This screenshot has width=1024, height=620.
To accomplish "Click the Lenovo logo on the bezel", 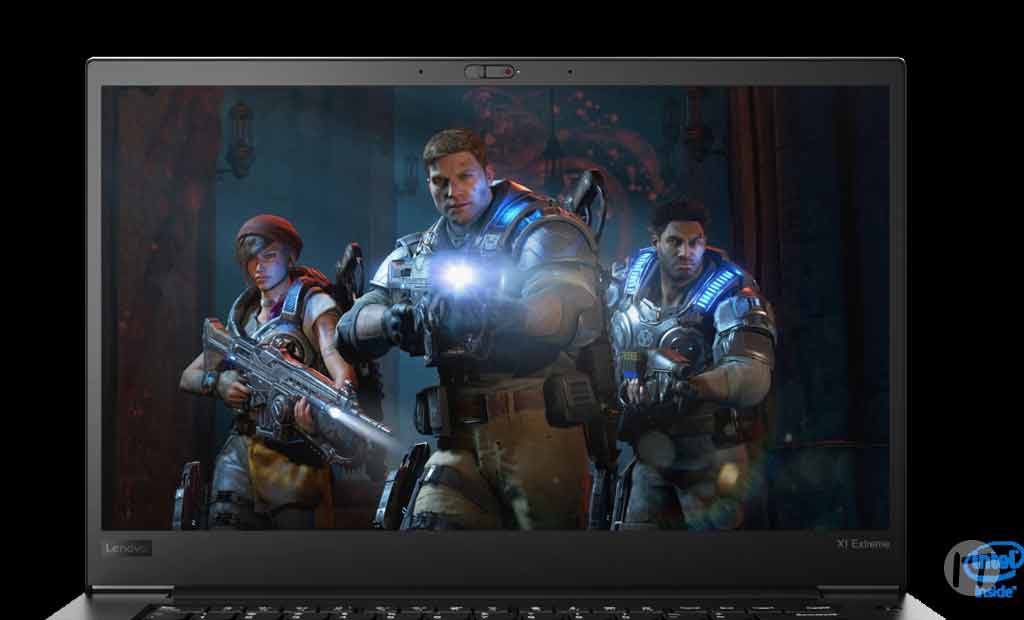I will click(x=128, y=548).
